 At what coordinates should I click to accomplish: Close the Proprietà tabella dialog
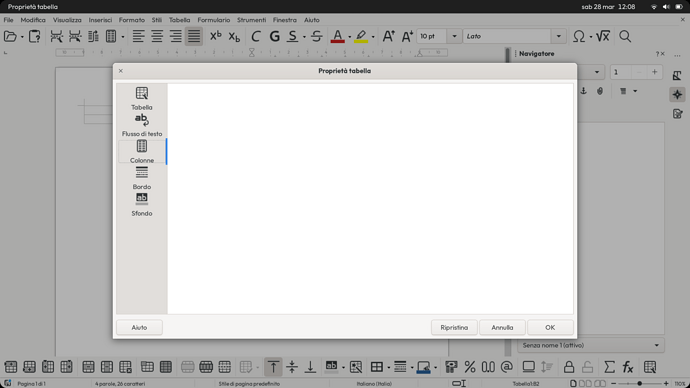coord(121,71)
